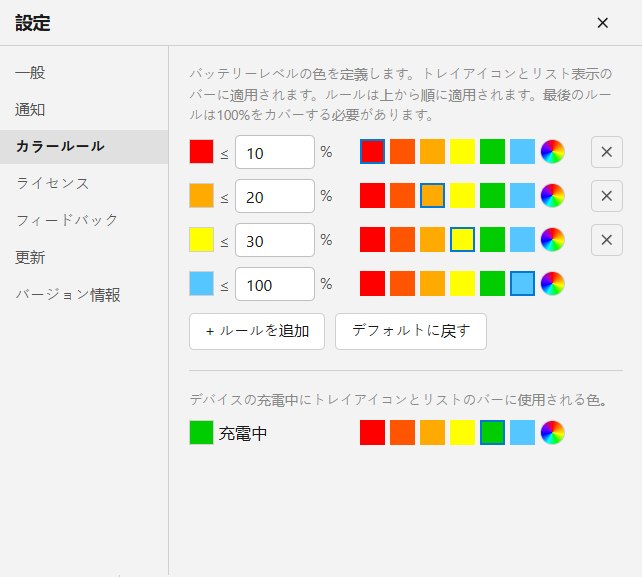The height and width of the screenshot is (577, 642).
Task: Add a new rule with ルールを追加
Action: [x=257, y=331]
